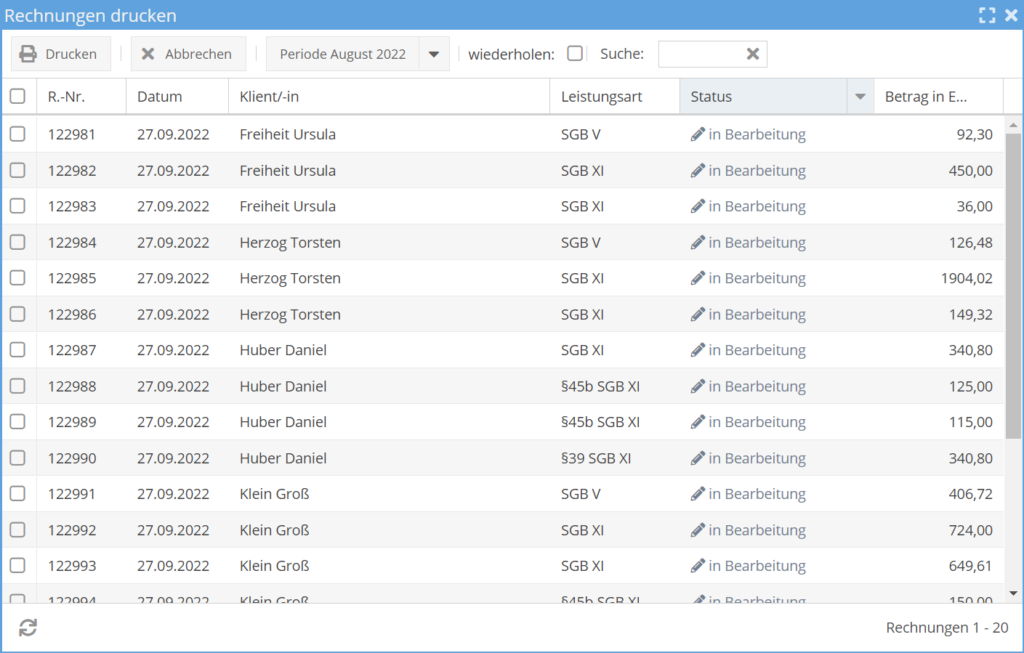Open the Periode August 2022 dropdown arrow

point(433,54)
